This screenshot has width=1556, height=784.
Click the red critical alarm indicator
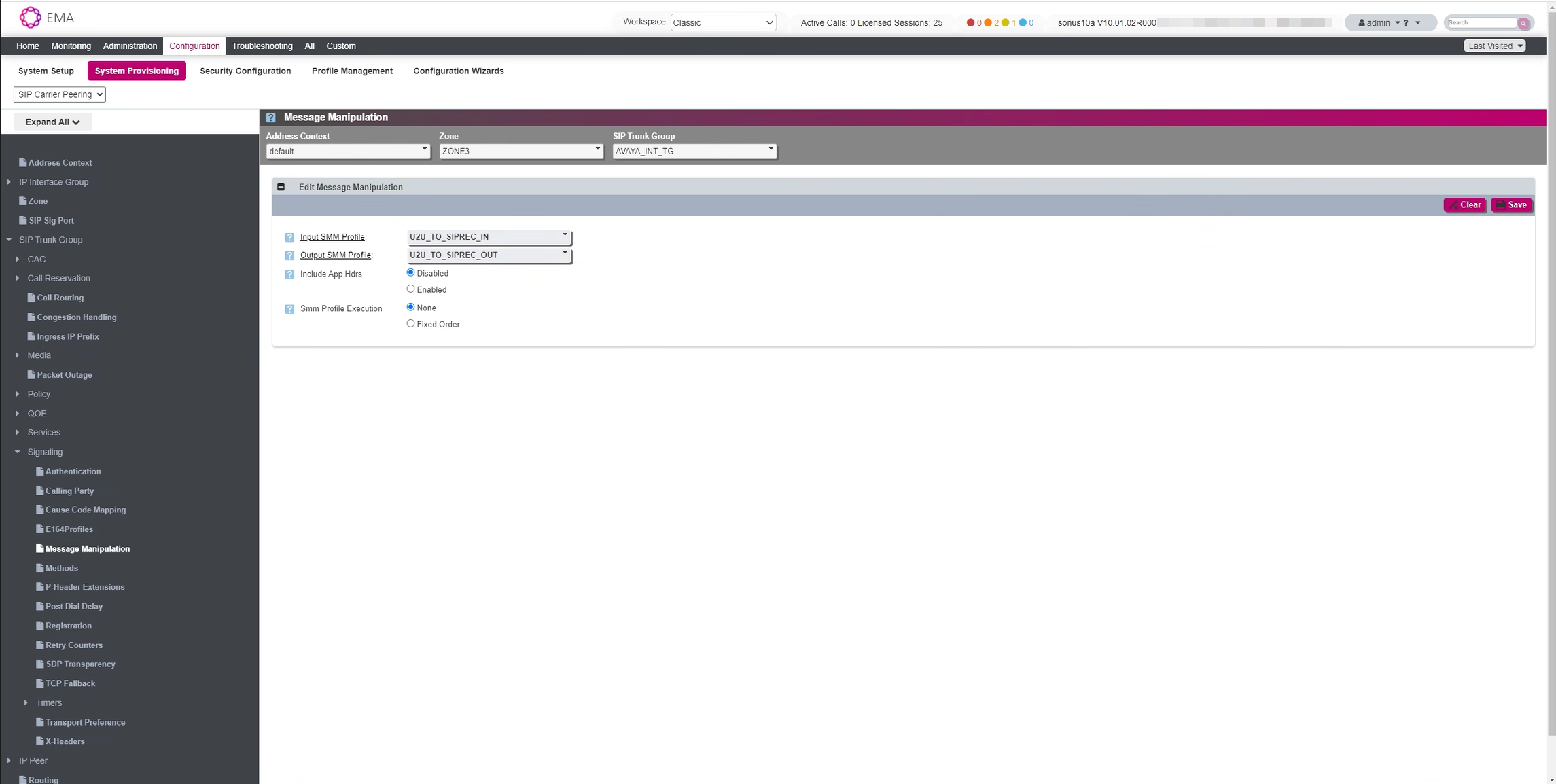click(970, 23)
